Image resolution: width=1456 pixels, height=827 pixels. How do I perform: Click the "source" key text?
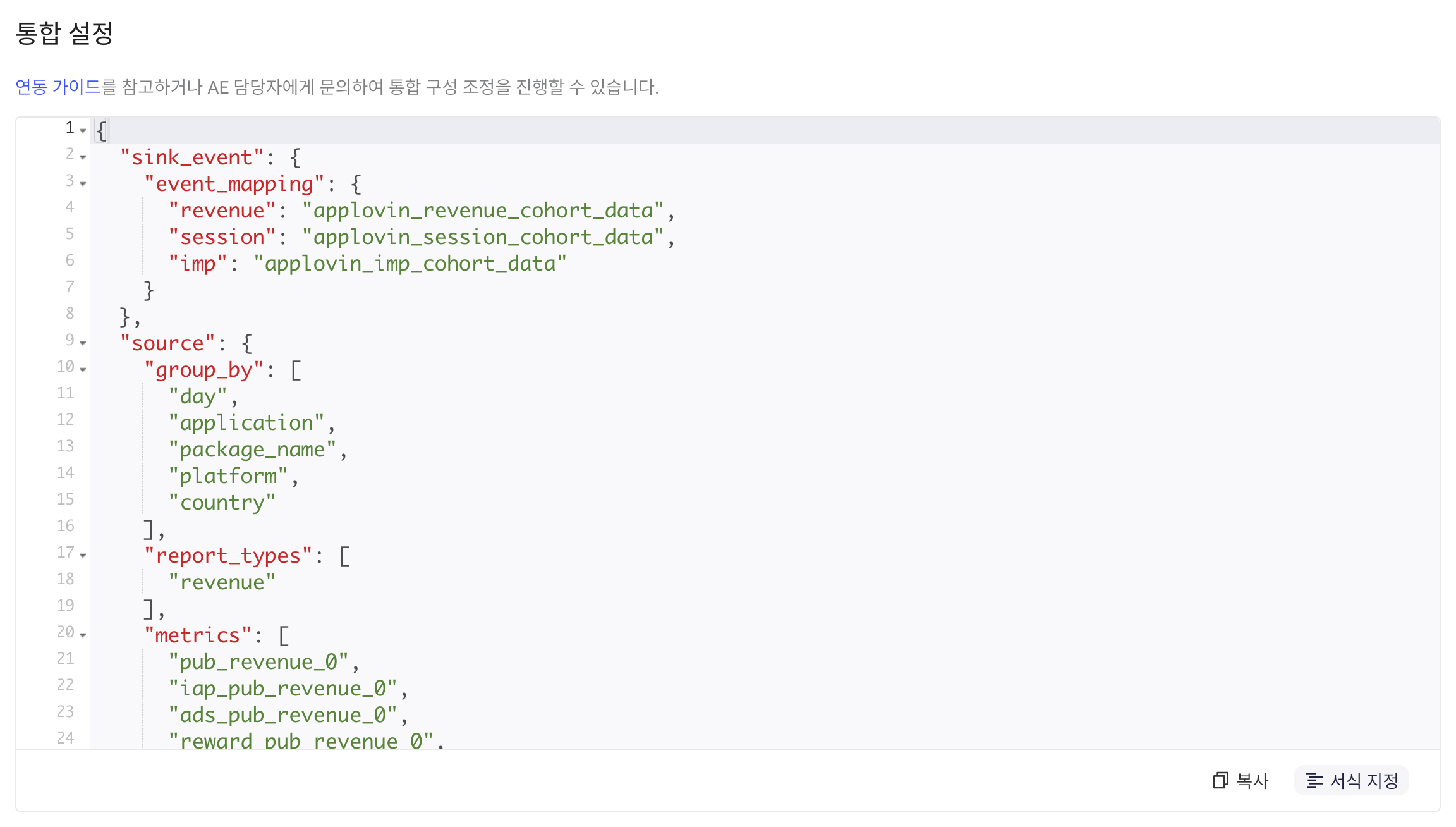click(167, 343)
